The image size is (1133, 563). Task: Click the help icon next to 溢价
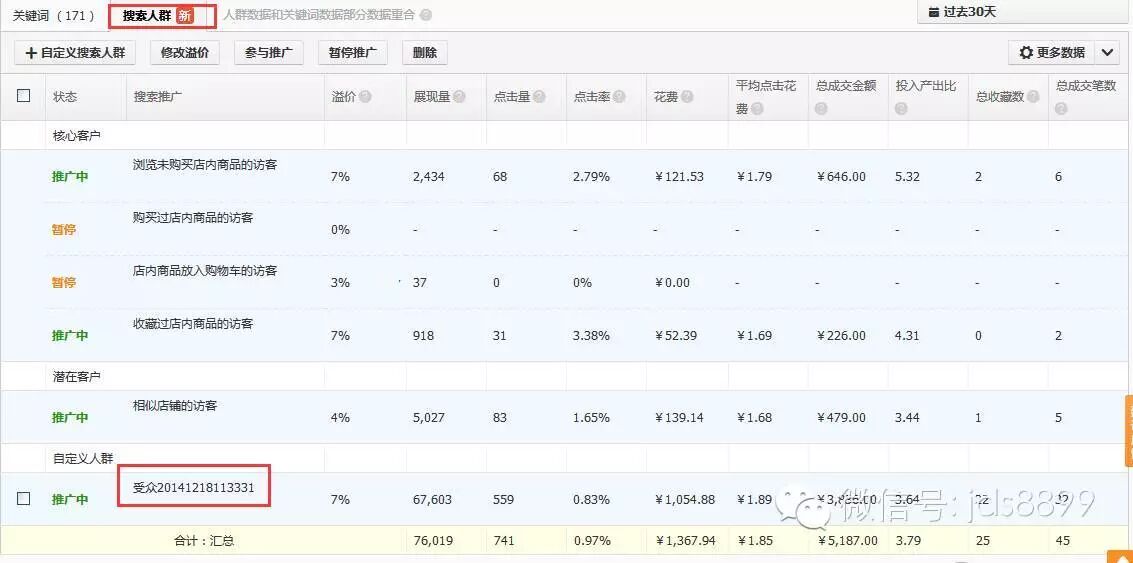[365, 97]
